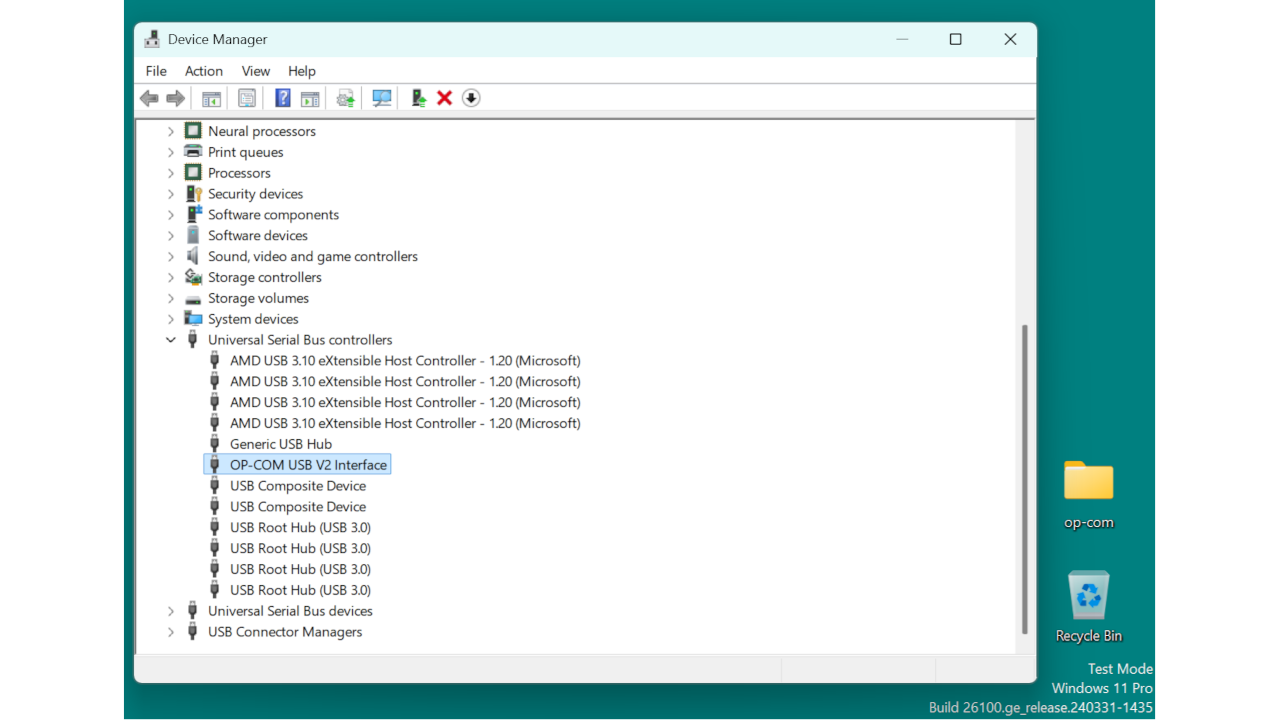The image size is (1280, 720).
Task: Click the Forward navigation arrow
Action: pos(175,97)
